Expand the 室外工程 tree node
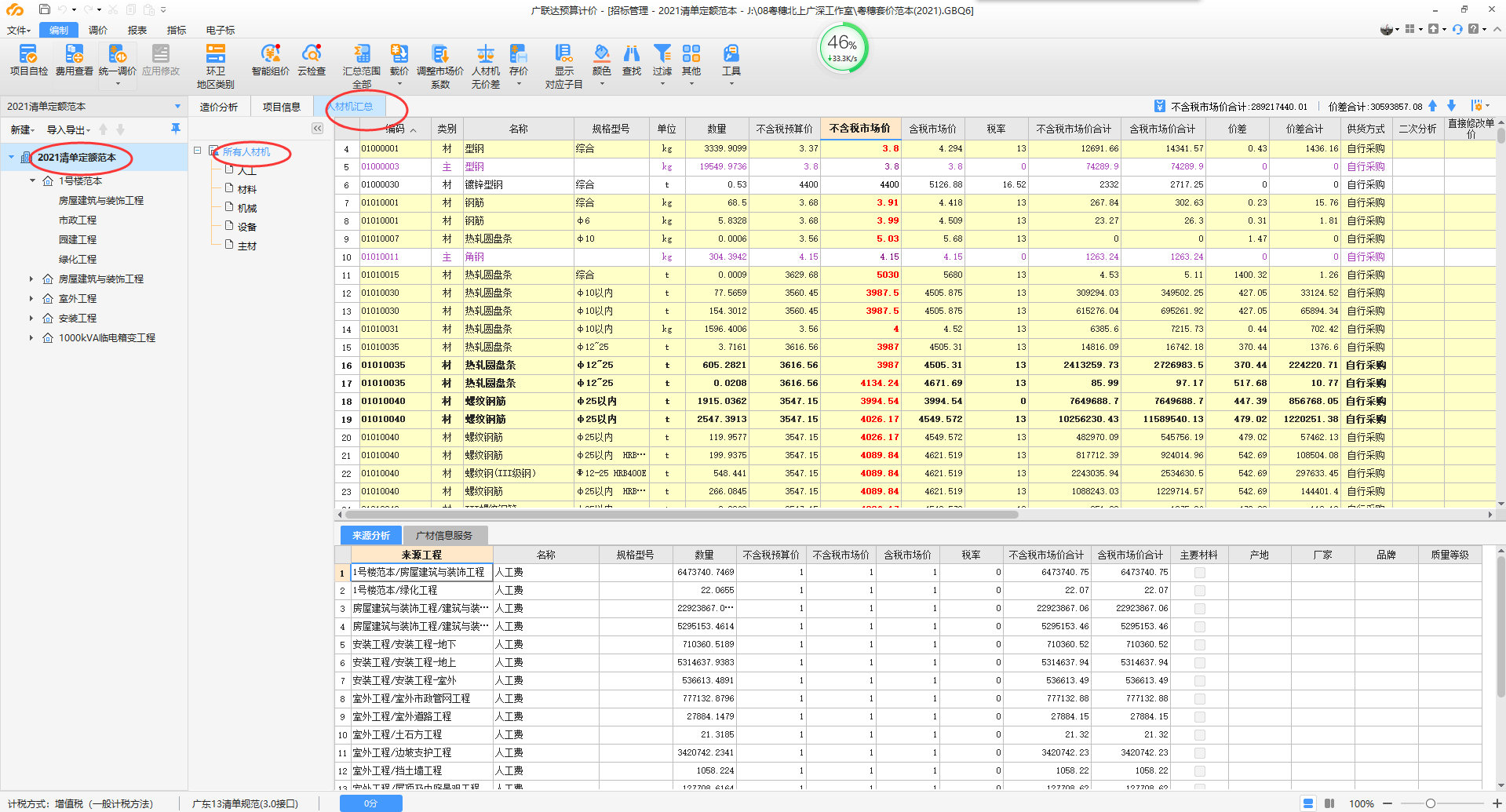 (x=31, y=299)
